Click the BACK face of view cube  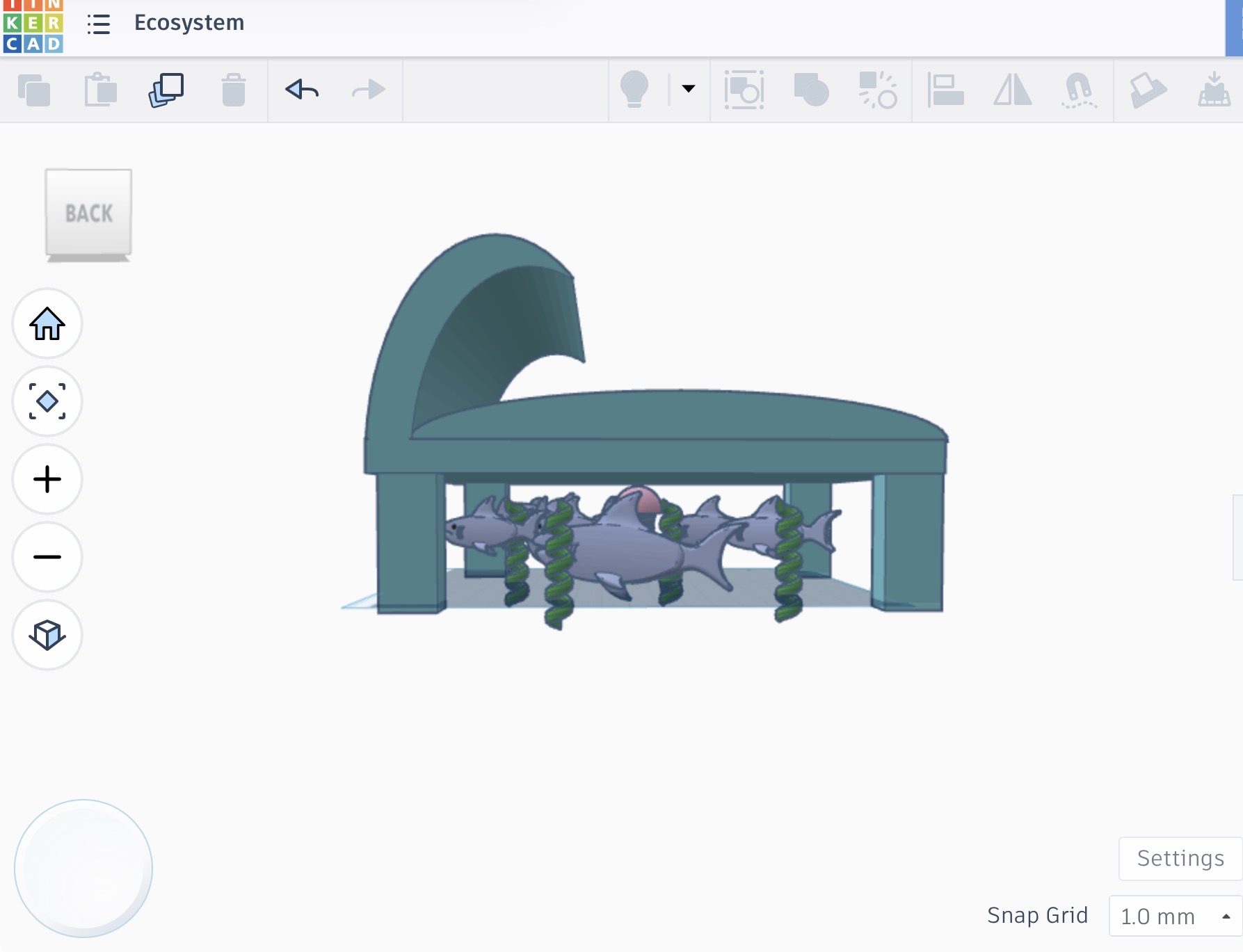pyautogui.click(x=88, y=213)
